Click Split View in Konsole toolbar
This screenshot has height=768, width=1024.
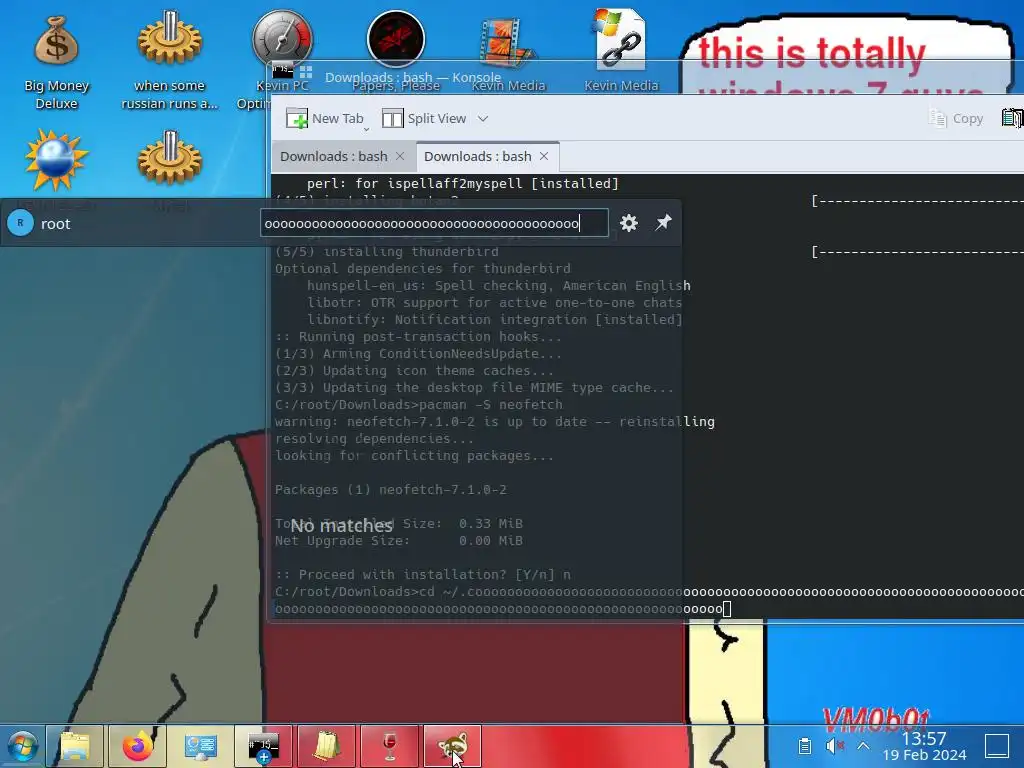(424, 118)
